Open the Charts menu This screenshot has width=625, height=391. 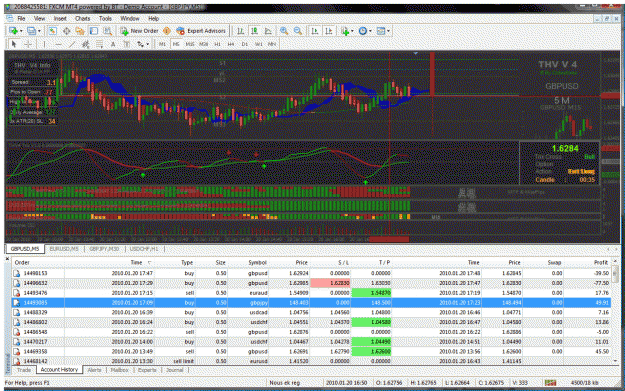83,18
